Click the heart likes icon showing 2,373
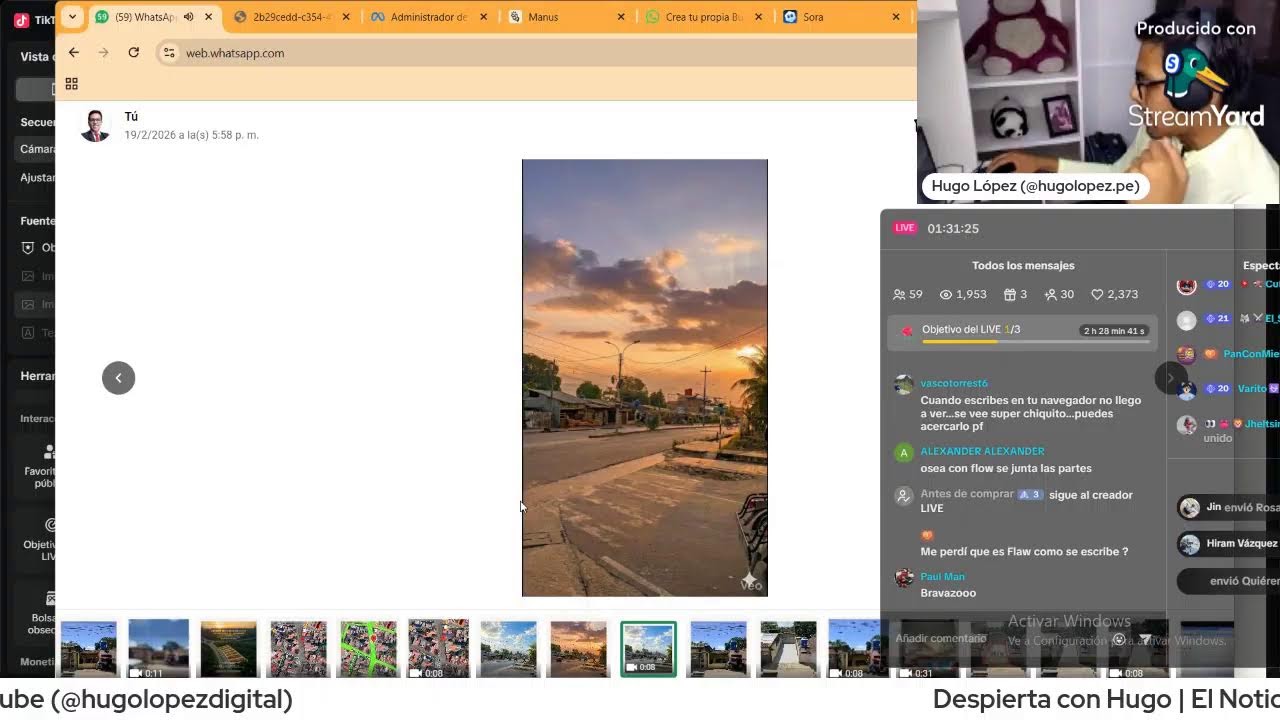Viewport: 1280px width, 720px height. click(1097, 295)
